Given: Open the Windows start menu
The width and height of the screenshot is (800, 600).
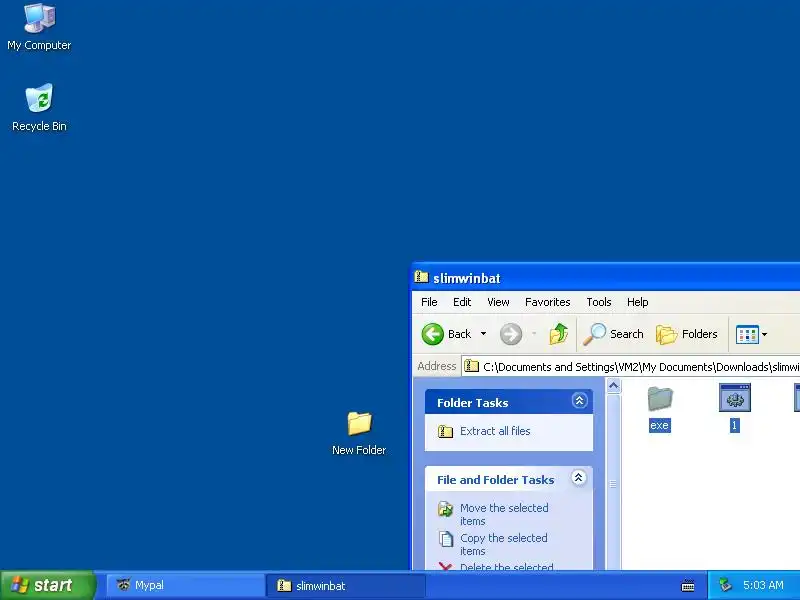Looking at the screenshot, I should pos(47,585).
